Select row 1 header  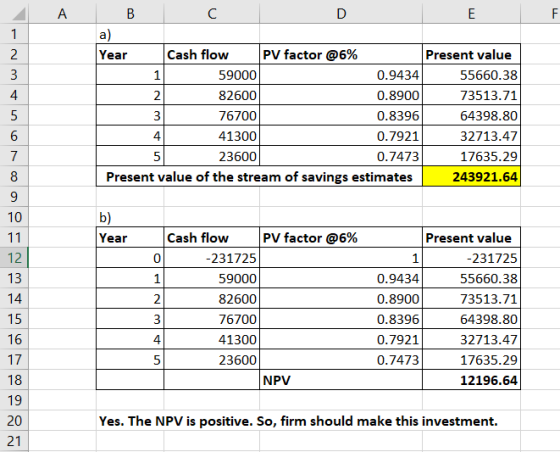coord(14,34)
